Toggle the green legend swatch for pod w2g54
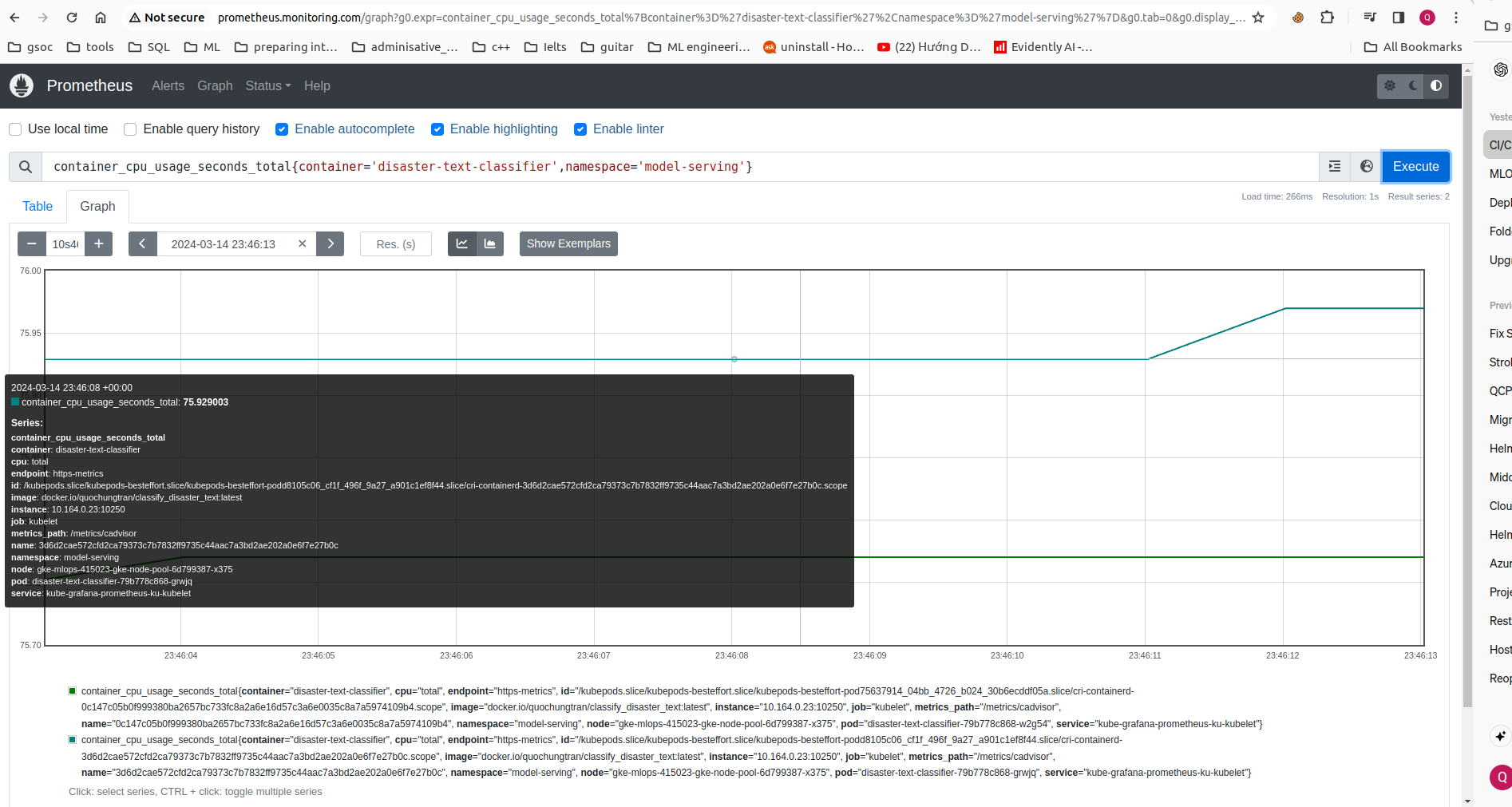 pos(73,691)
